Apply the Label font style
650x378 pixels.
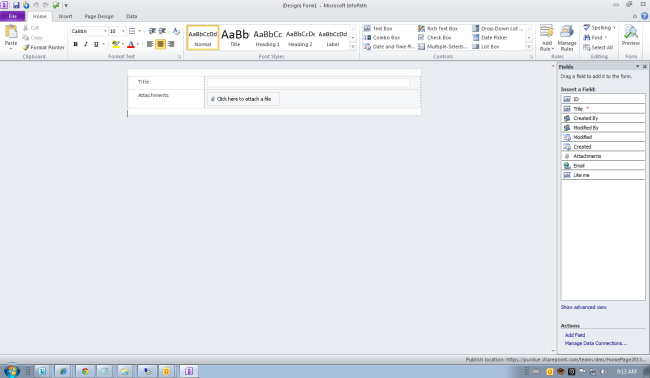332,38
